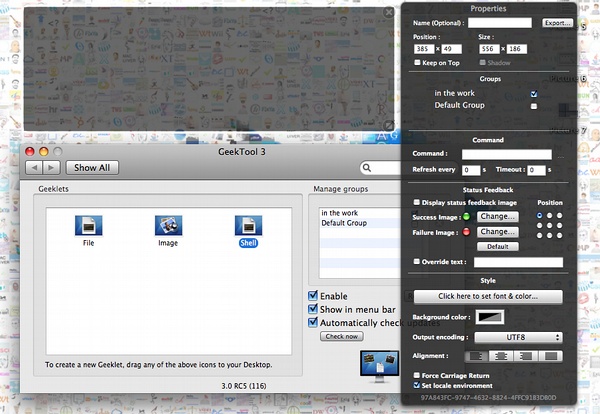Click the Refresh every seconds field
Screen dimensions: 600x414
click(x=471, y=170)
